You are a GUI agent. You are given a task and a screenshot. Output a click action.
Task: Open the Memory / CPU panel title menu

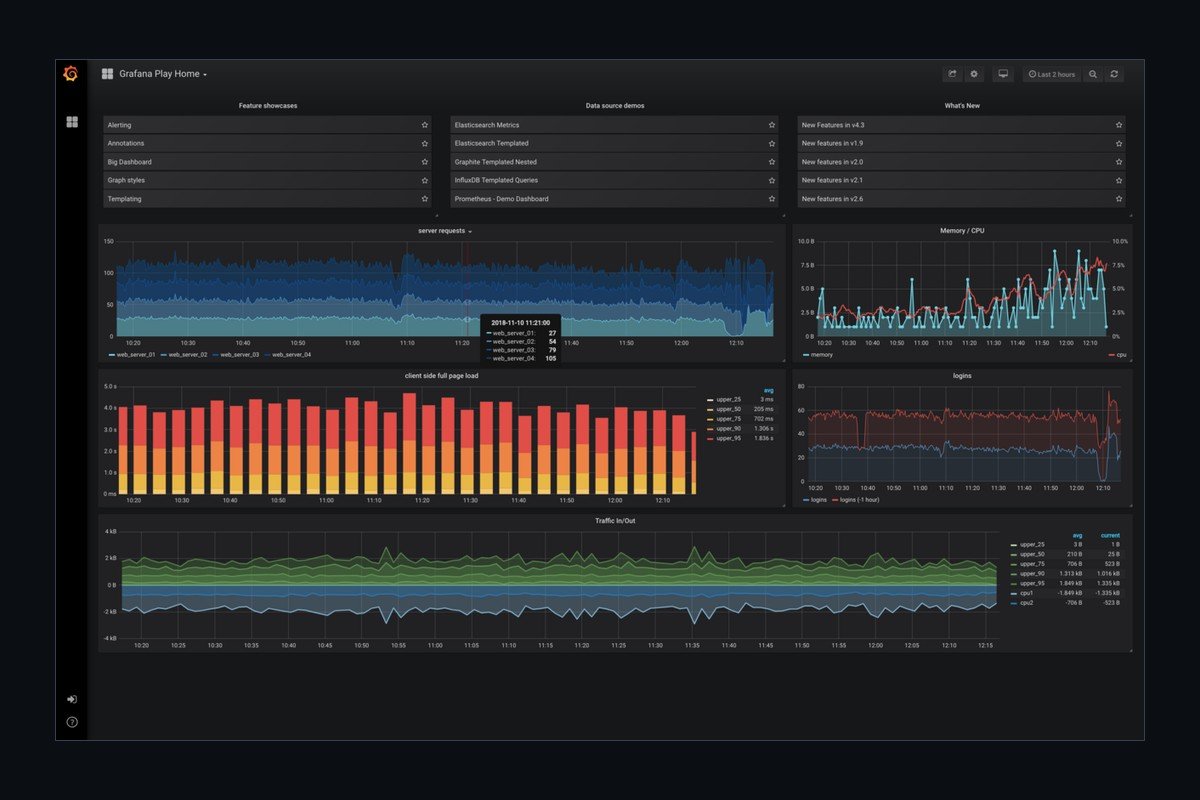[962, 231]
